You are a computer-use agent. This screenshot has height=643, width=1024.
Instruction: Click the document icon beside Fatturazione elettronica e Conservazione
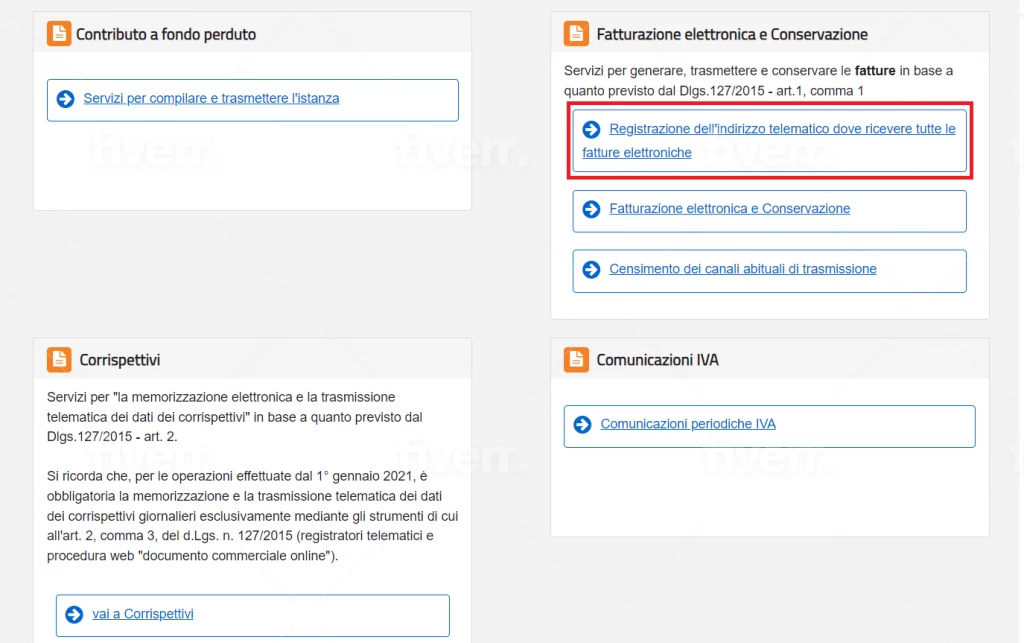577,31
